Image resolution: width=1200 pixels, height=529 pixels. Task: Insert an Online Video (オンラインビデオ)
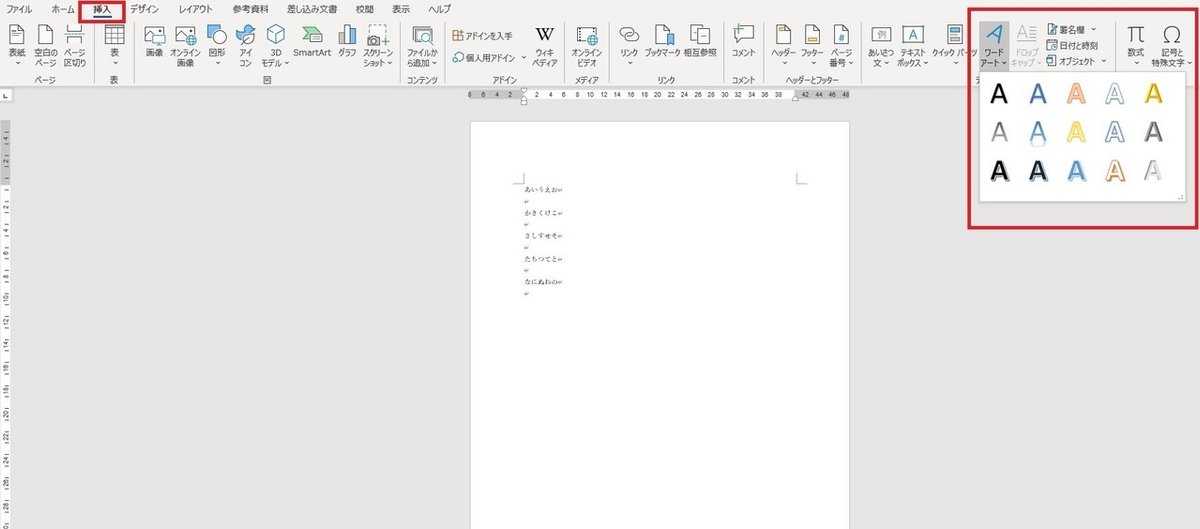(x=587, y=46)
